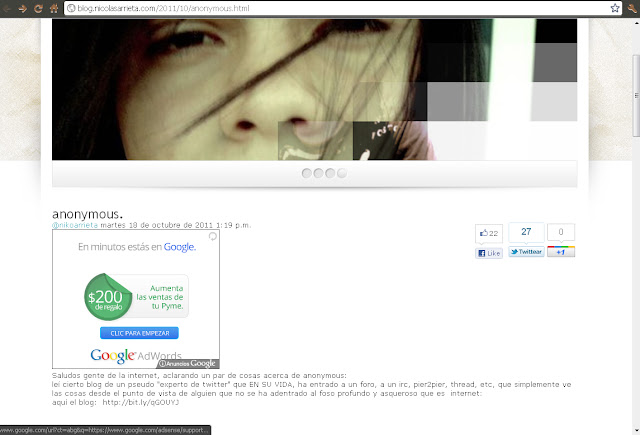Click the 0 plus-one count bubble
The width and height of the screenshot is (640, 435).
[561, 232]
